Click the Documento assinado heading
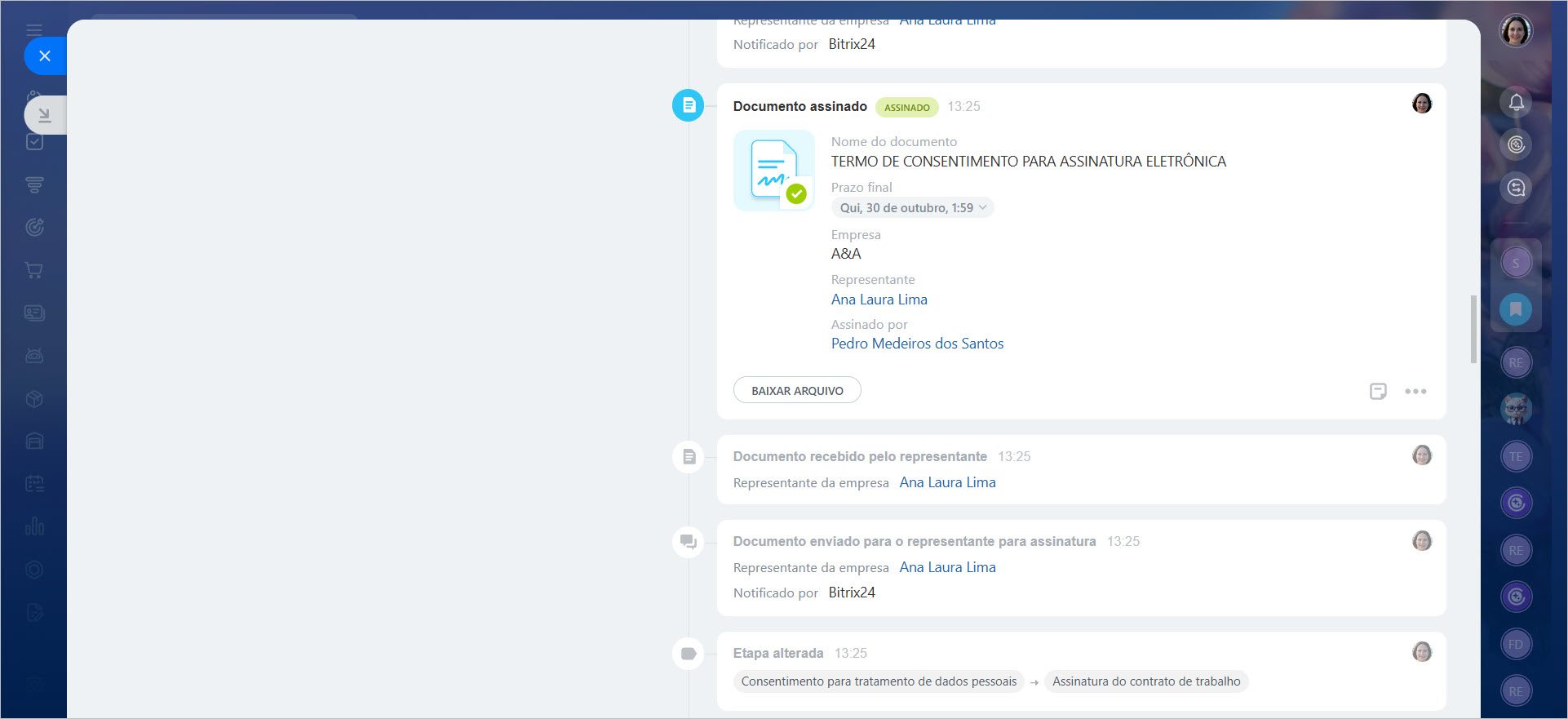Screen dimensions: 1568x719 coord(800,106)
